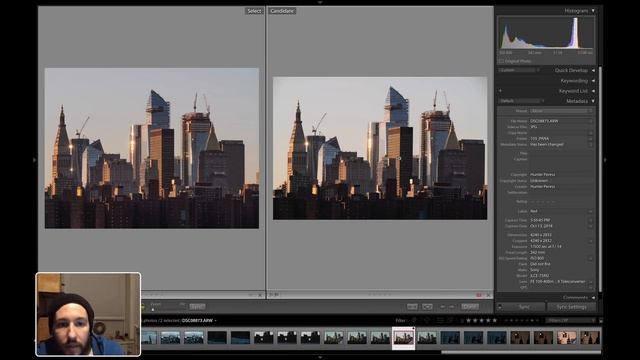Open the DSC08873.ARW filmstrip source dropdown
640x360 pixels.
coord(199,320)
